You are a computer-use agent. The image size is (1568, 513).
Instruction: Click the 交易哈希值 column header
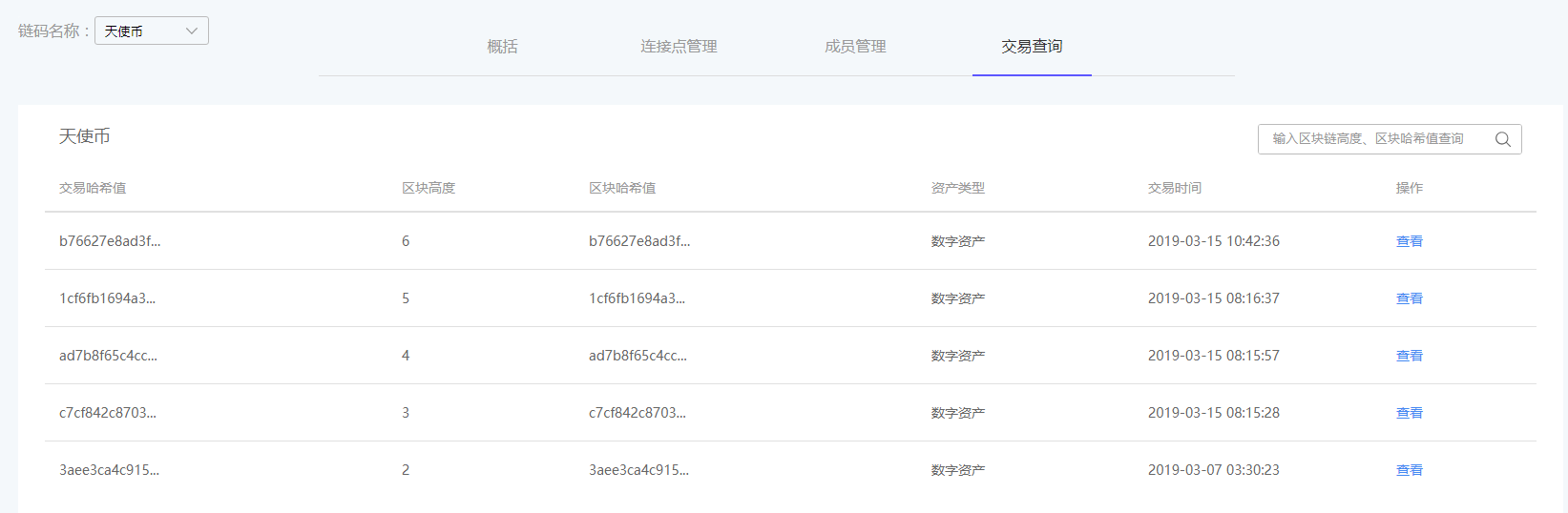(93, 188)
